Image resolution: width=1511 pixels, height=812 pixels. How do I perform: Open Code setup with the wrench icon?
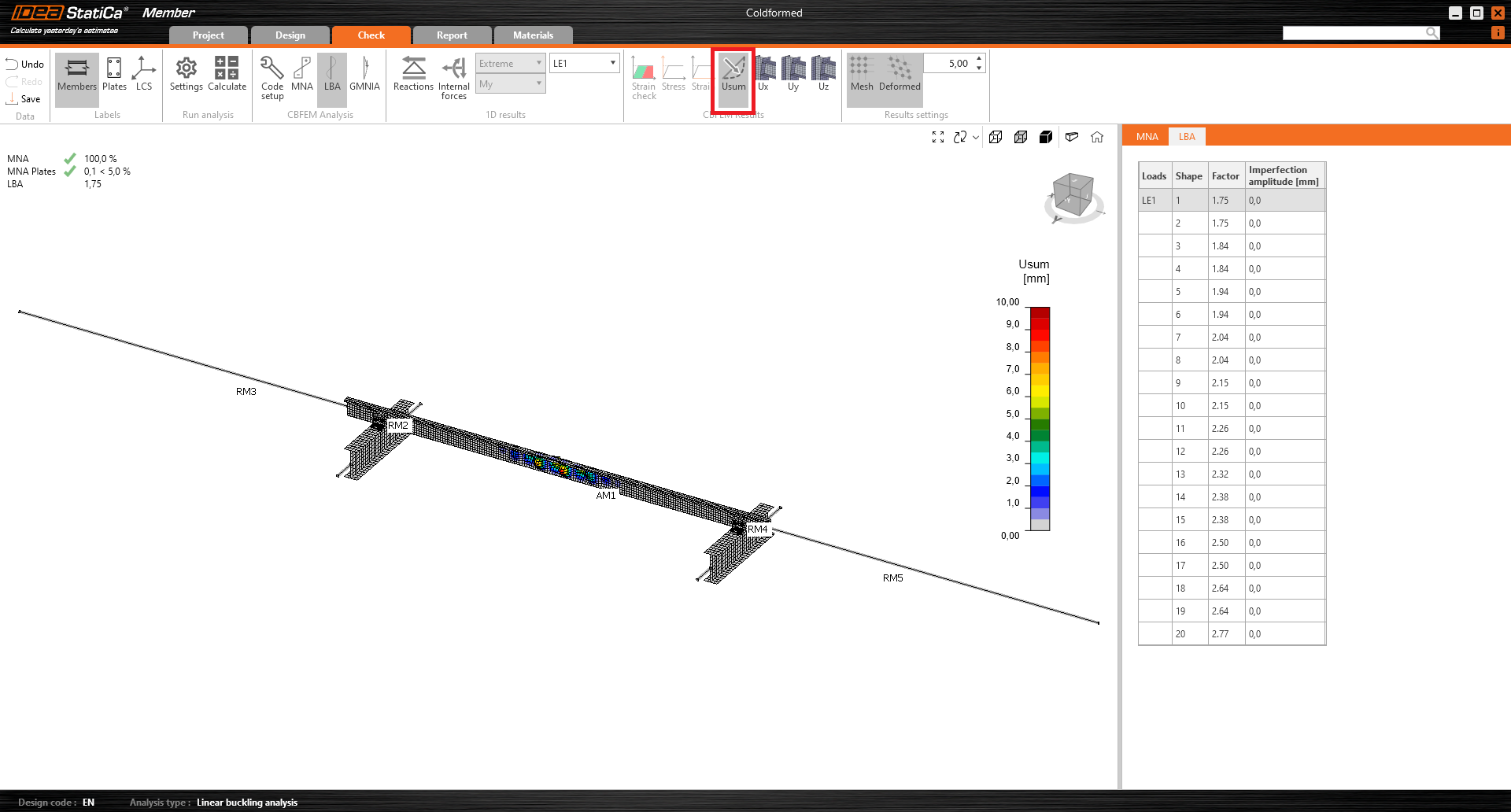272,77
